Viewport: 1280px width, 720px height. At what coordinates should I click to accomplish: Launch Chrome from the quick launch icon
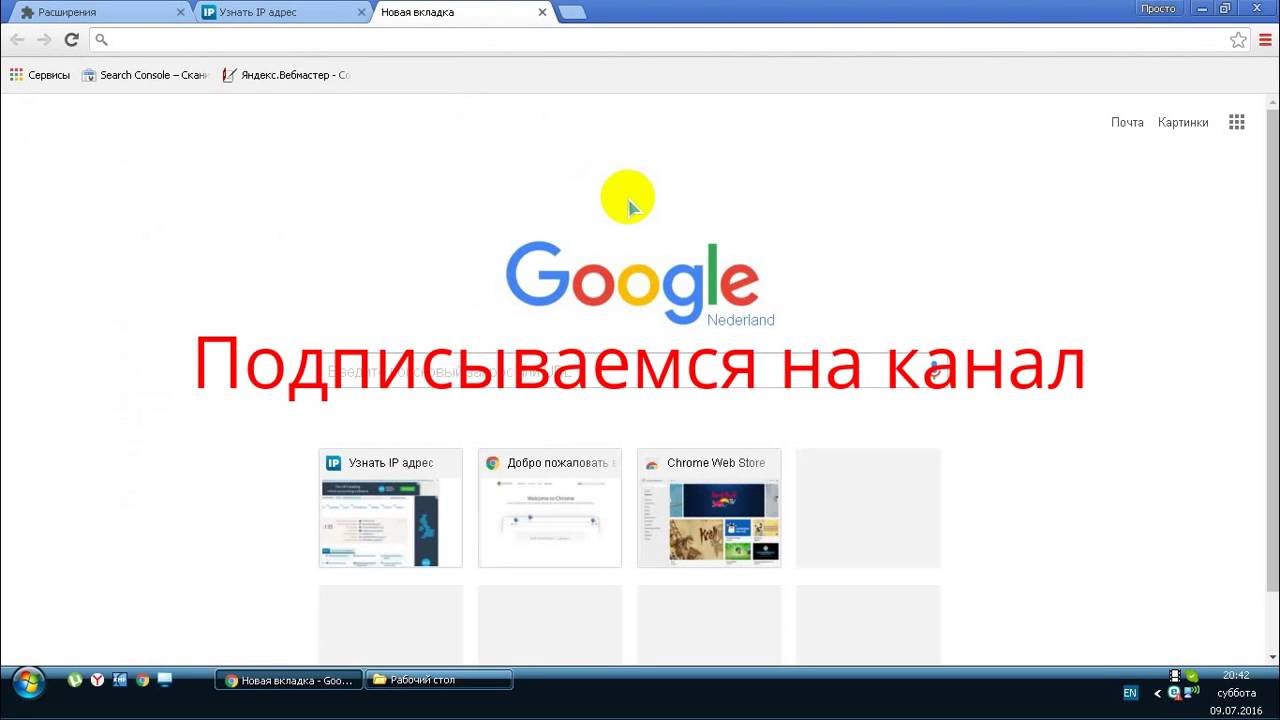tap(142, 680)
